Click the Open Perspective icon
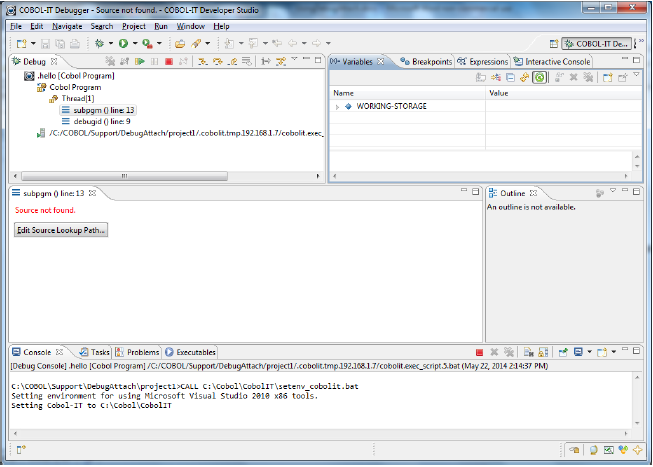Image resolution: width=653 pixels, height=467 pixels. click(x=553, y=44)
